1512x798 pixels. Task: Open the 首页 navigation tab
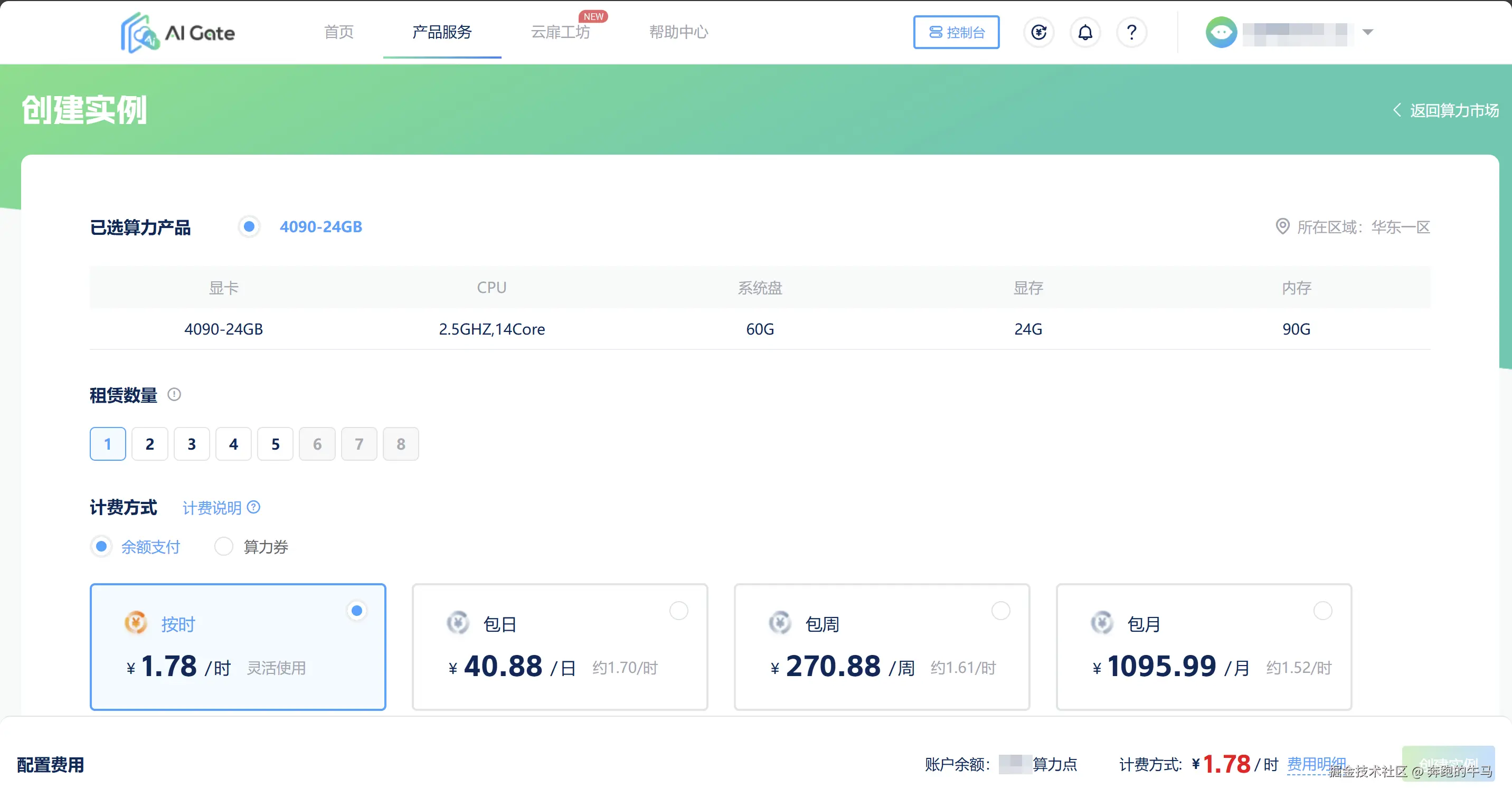[x=339, y=32]
